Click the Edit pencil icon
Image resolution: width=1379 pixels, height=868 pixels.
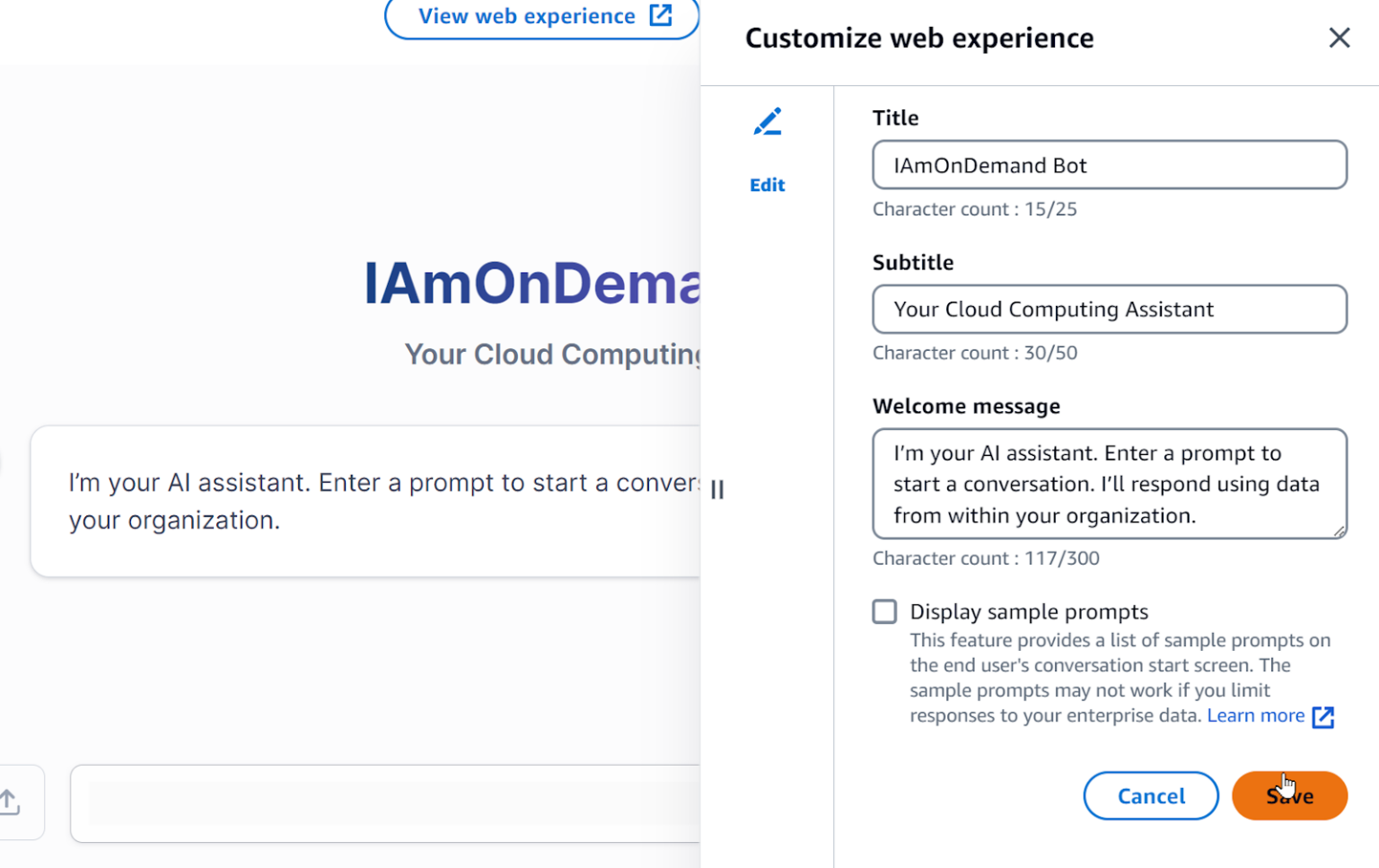pyautogui.click(x=768, y=121)
